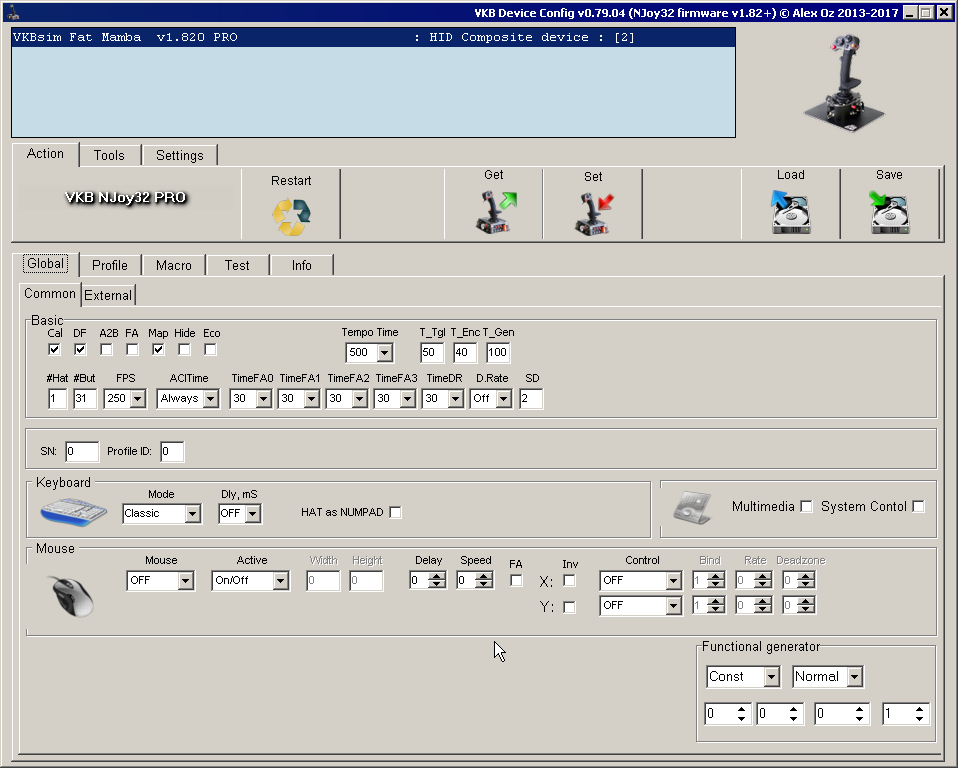Open the X axis Control dropdown
This screenshot has width=958, height=768.
[x=673, y=580]
